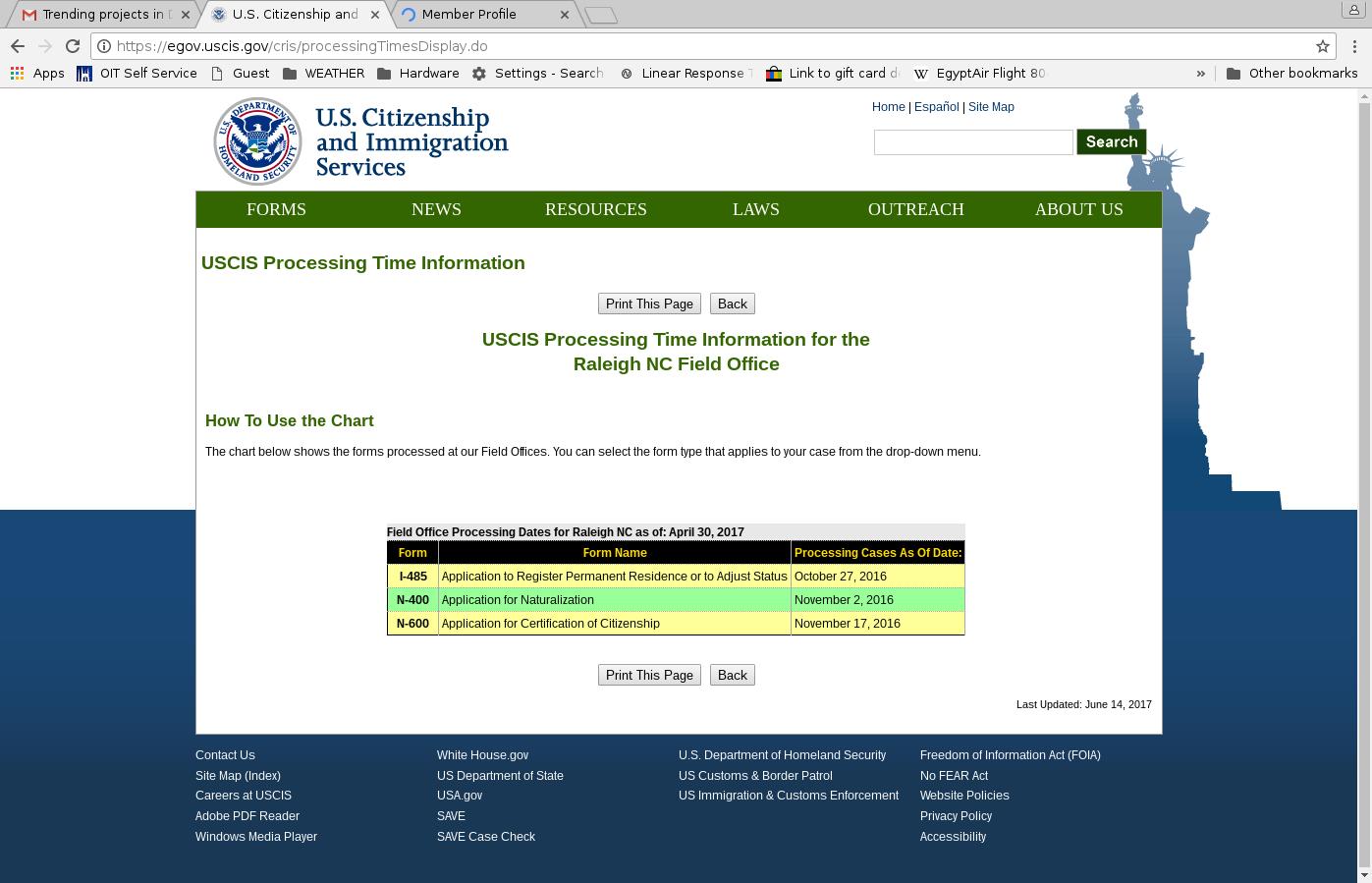The height and width of the screenshot is (883, 1372).
Task: Open the OUTREACH menu
Action: (x=916, y=209)
